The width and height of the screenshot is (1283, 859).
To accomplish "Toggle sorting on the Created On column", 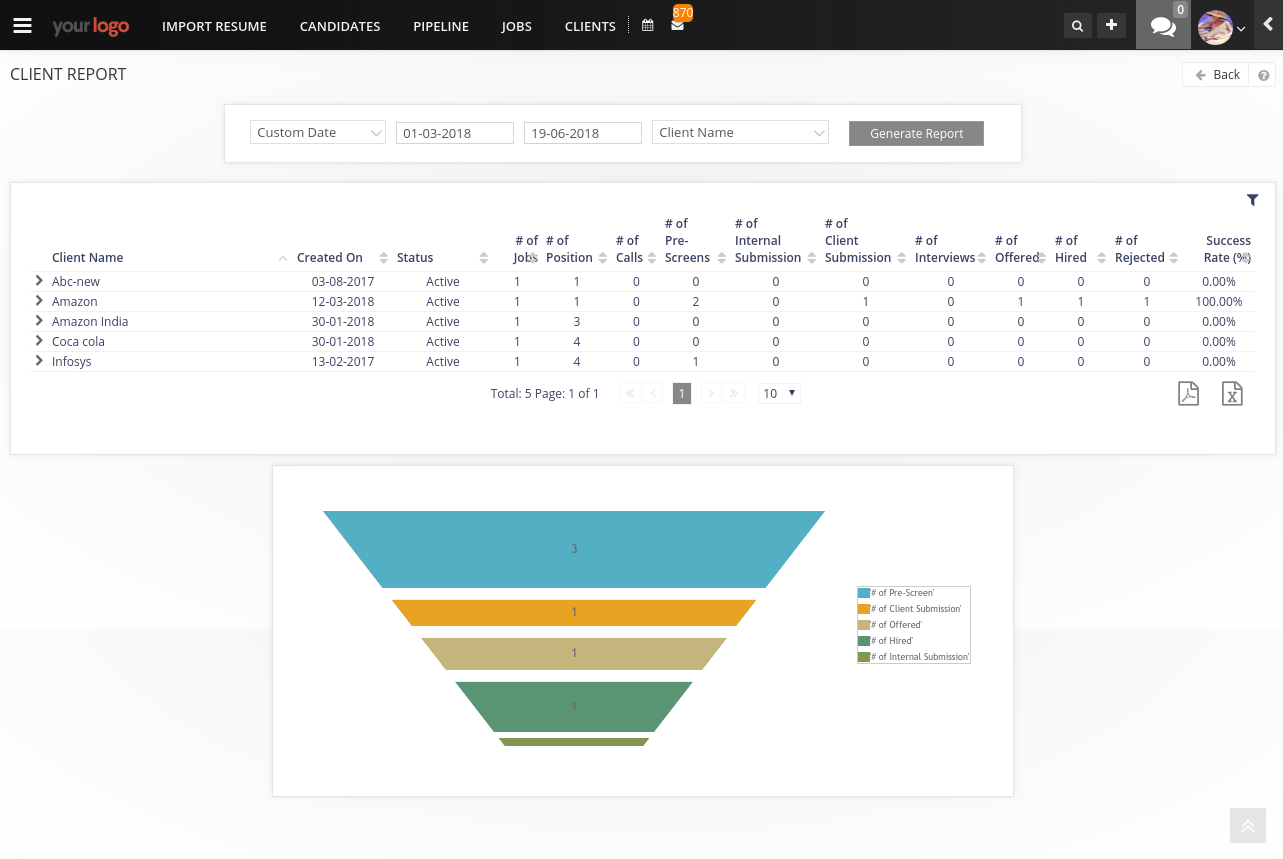I will pyautogui.click(x=330, y=257).
